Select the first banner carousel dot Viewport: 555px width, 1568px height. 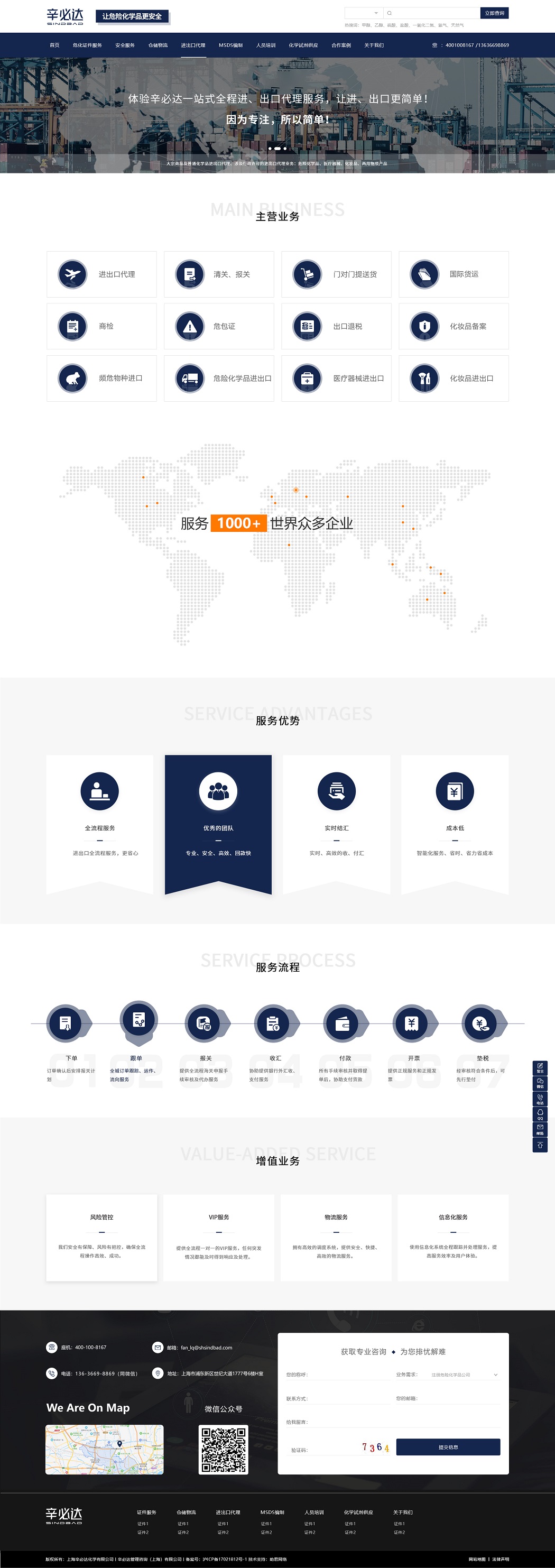pos(270,149)
